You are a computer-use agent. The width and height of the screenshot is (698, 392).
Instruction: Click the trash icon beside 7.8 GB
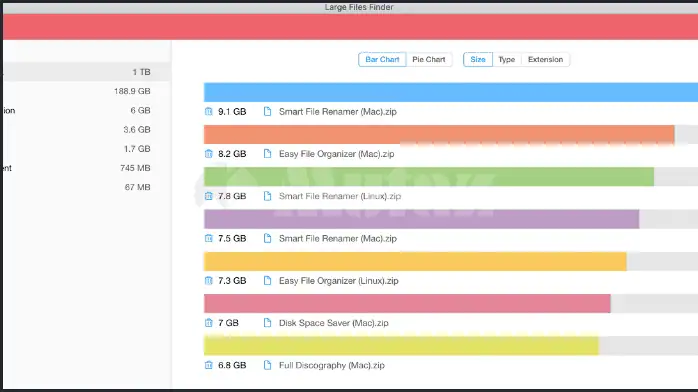208,196
